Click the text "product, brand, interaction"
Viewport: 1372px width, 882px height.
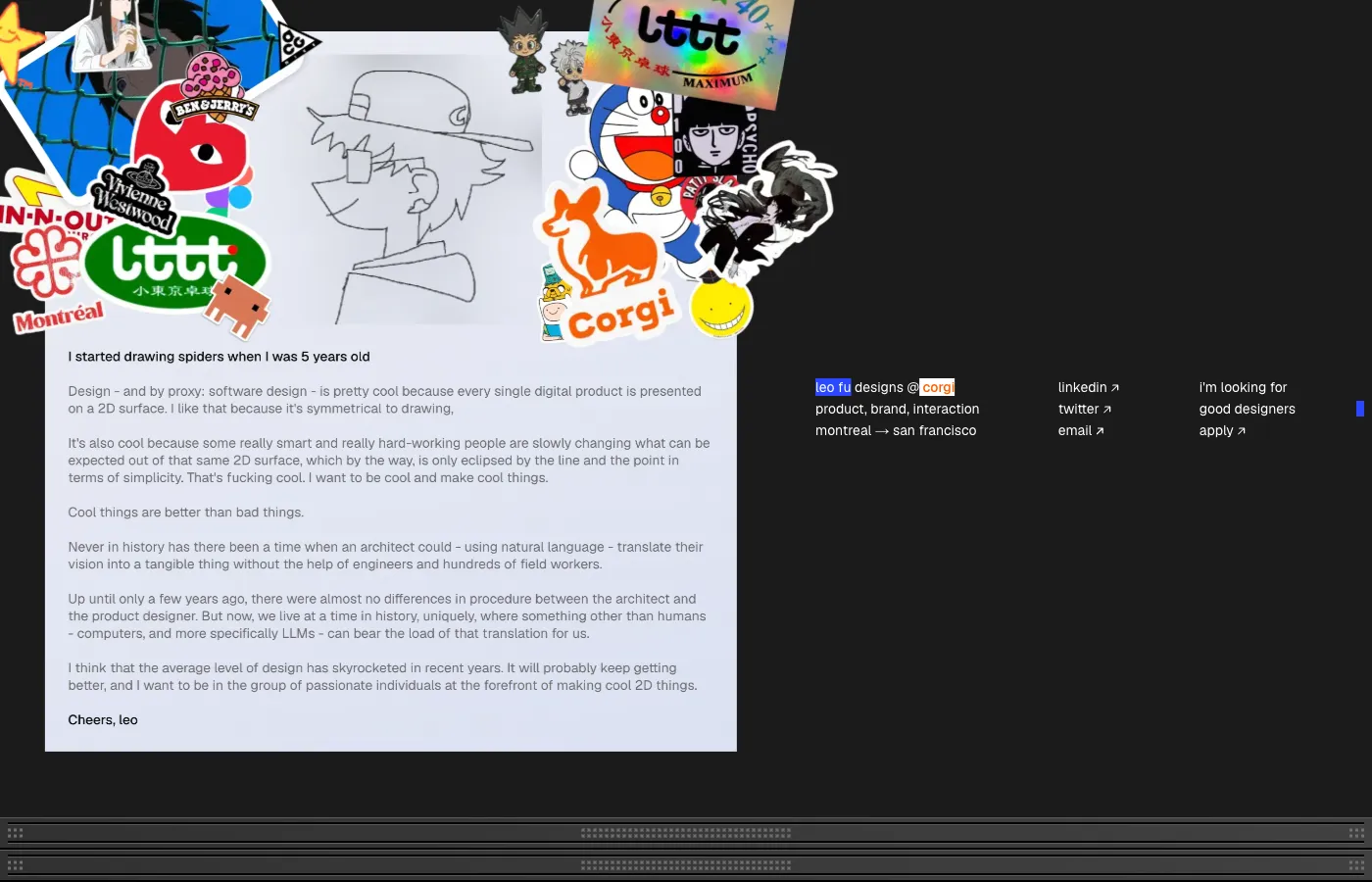[x=897, y=409]
